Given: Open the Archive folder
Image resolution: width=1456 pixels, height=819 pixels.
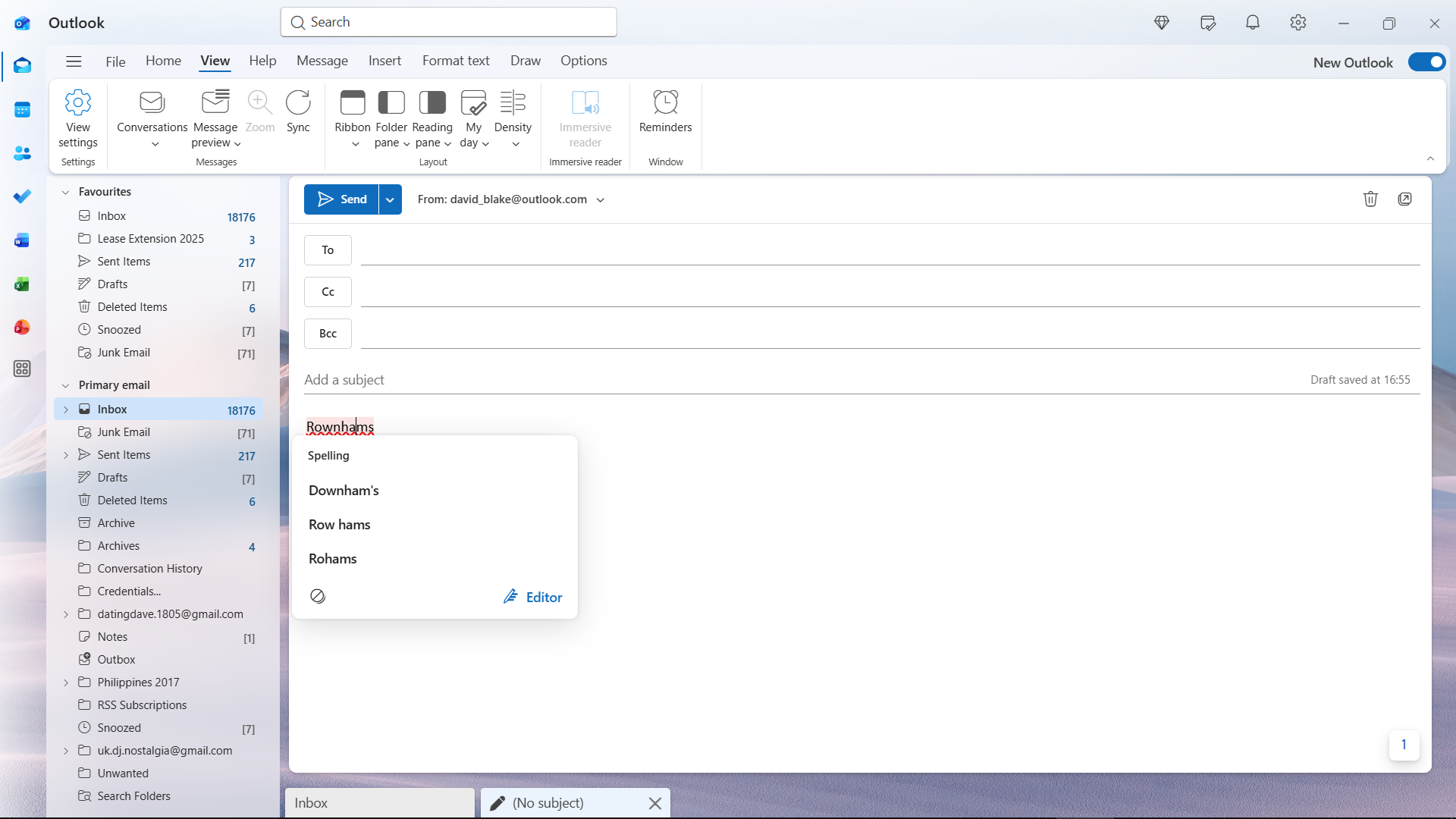Looking at the screenshot, I should pos(159,523).
